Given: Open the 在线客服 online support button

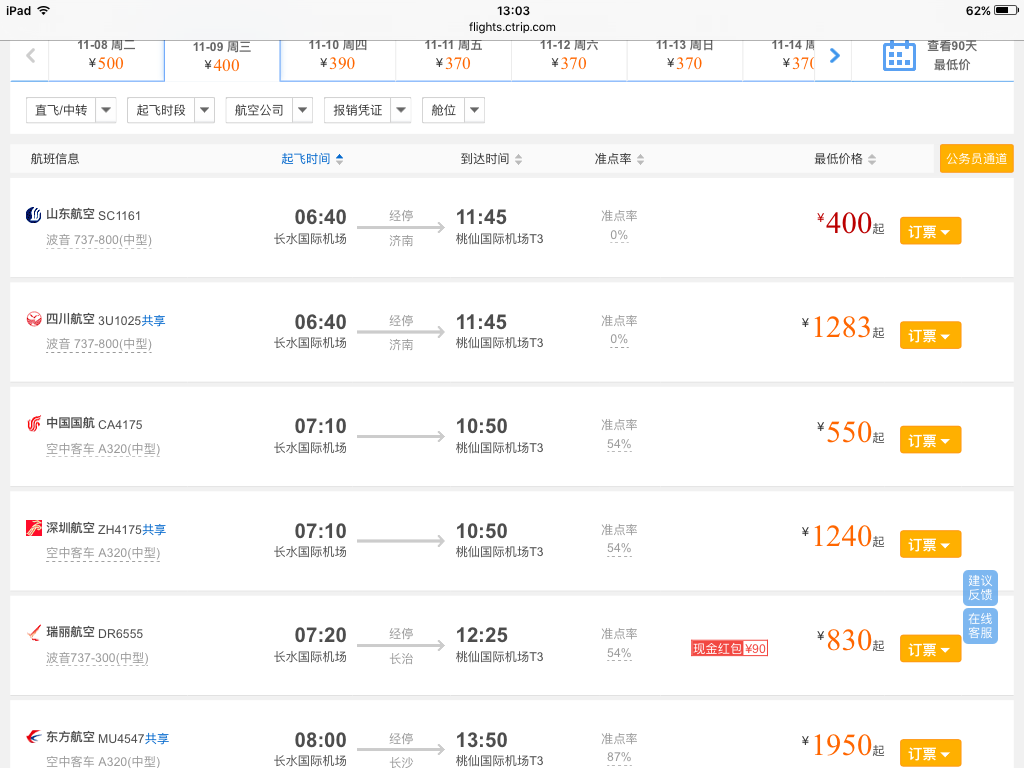Looking at the screenshot, I should pyautogui.click(x=980, y=626).
